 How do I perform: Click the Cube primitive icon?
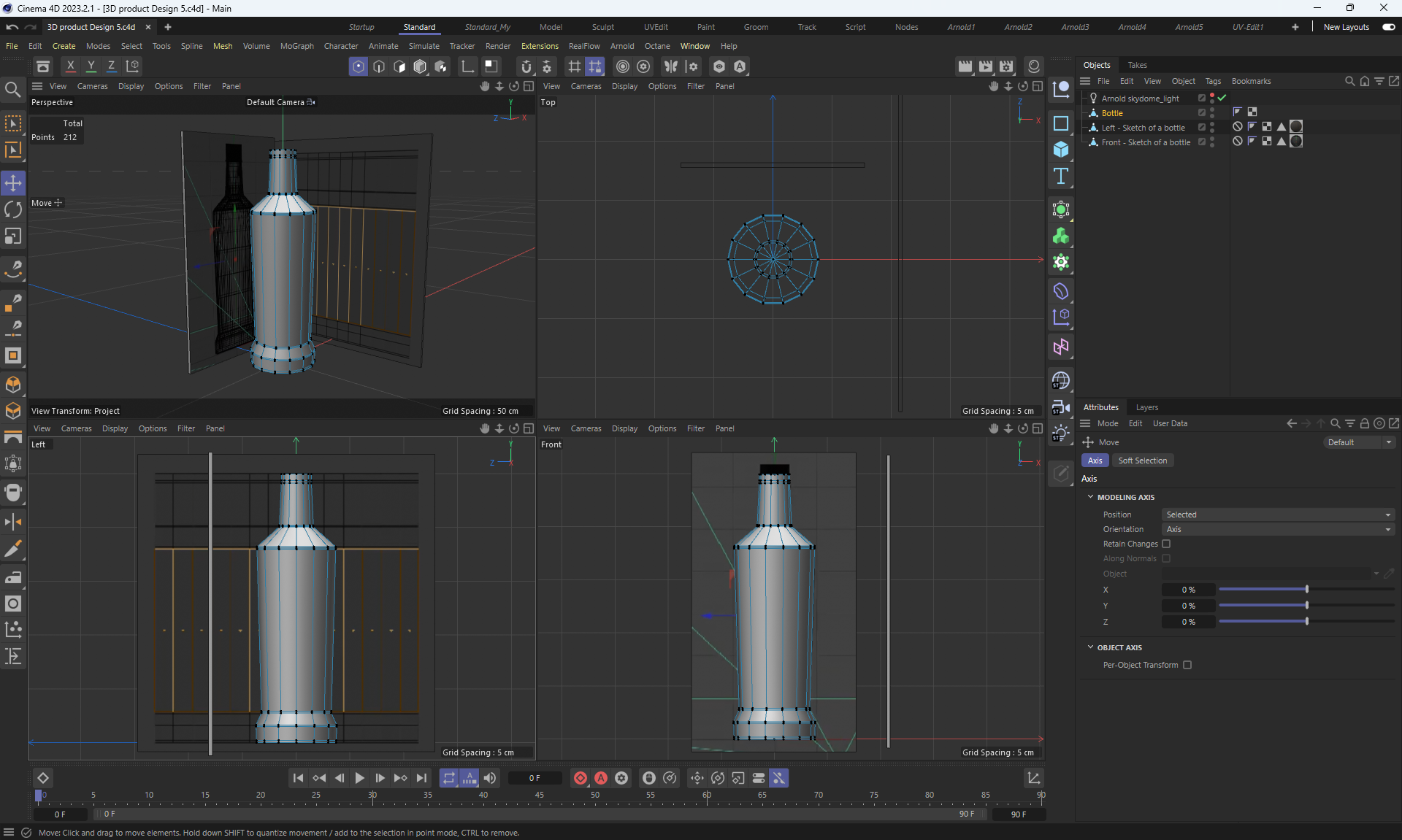tap(1061, 150)
